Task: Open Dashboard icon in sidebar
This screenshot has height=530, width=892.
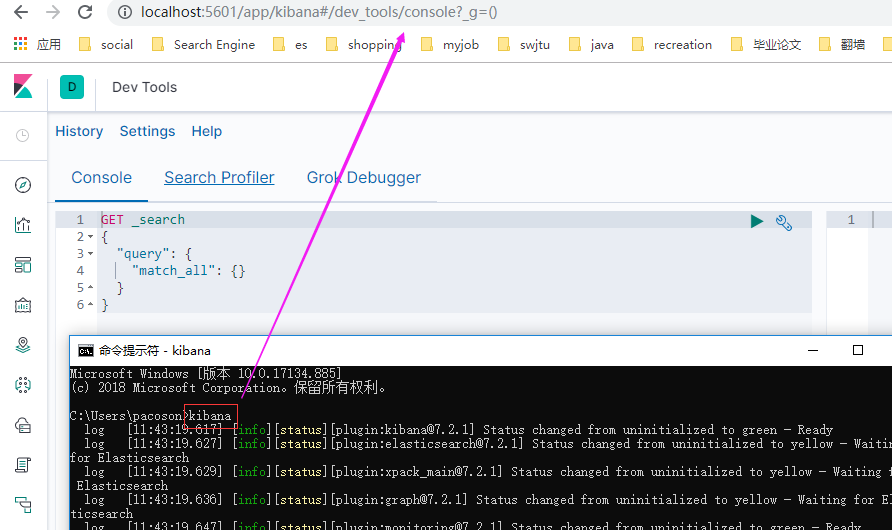Action: (x=23, y=265)
